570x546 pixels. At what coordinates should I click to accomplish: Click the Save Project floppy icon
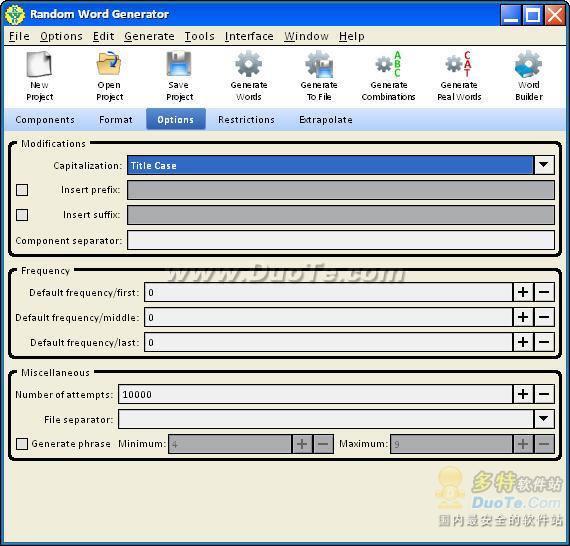click(x=179, y=64)
